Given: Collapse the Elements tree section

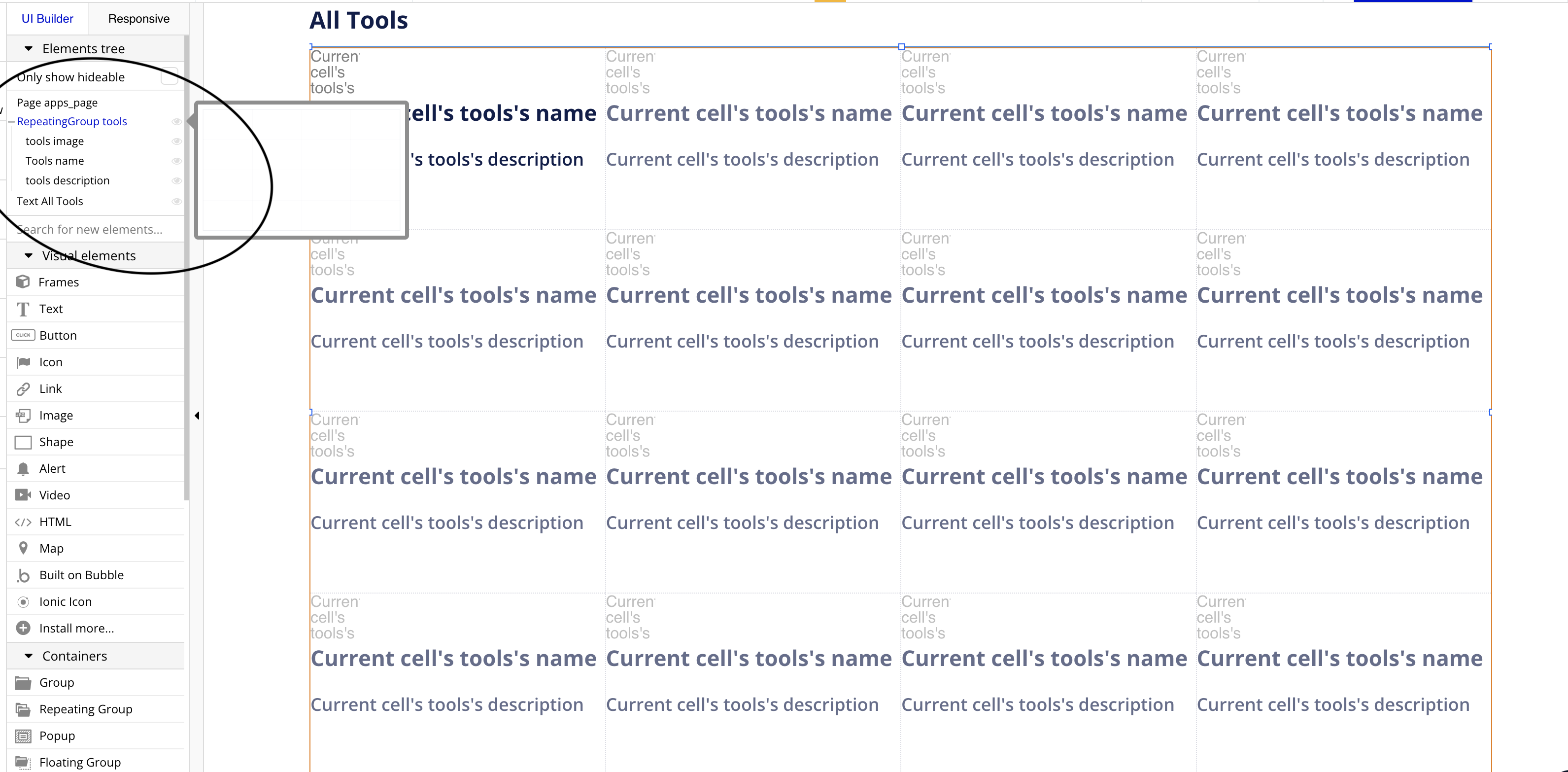Looking at the screenshot, I should click(x=29, y=49).
